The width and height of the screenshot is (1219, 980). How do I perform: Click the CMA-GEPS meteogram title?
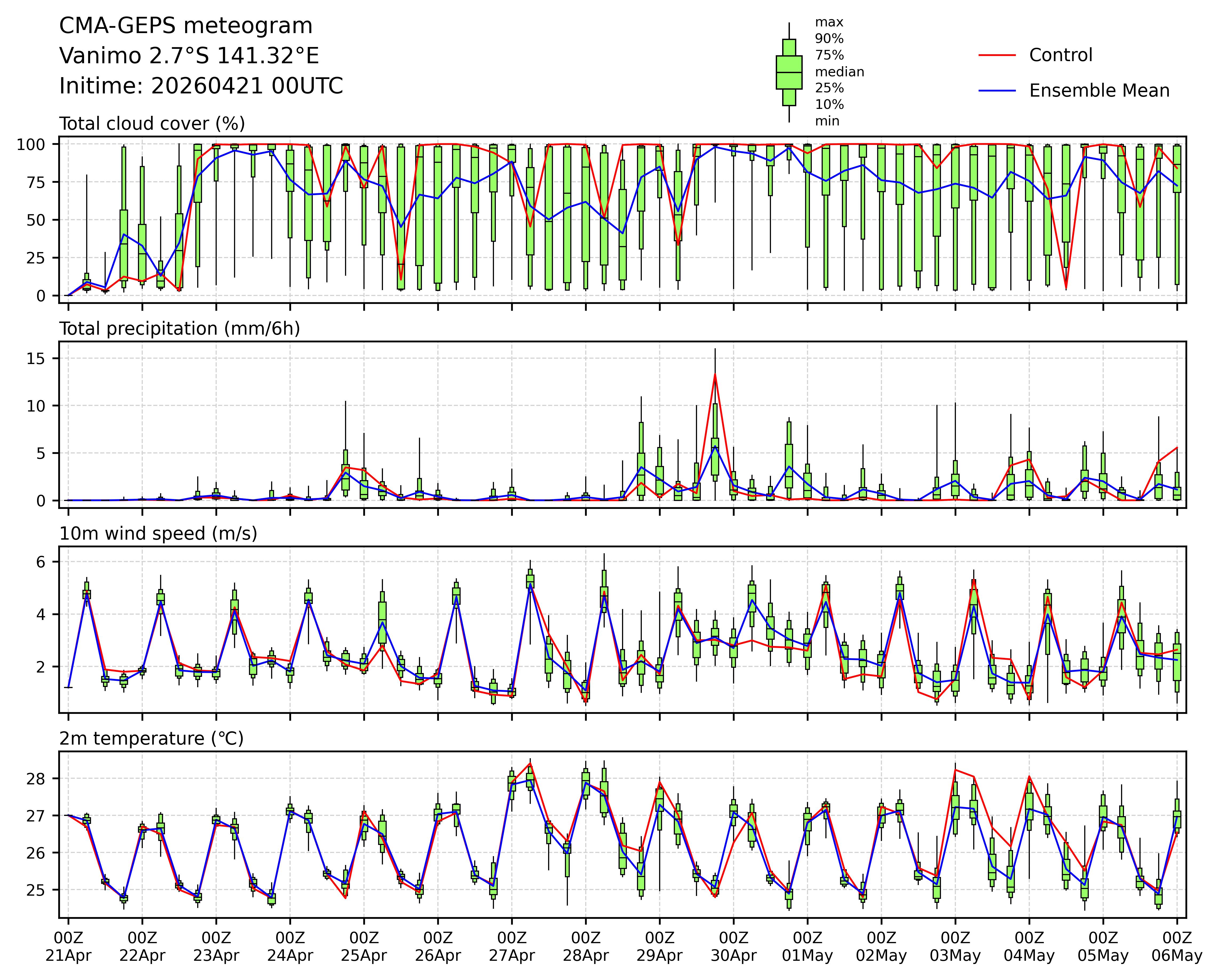pos(185,26)
